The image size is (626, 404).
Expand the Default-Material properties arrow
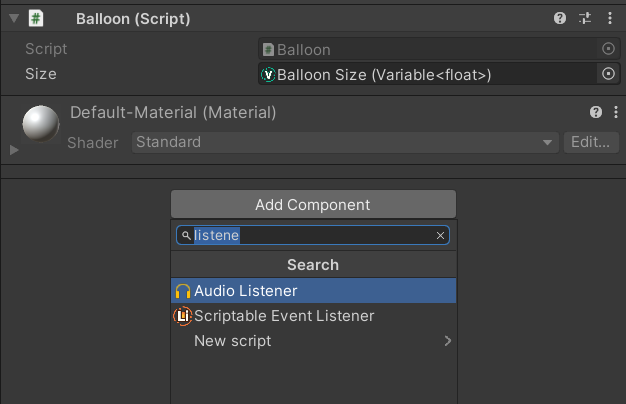[x=14, y=149]
